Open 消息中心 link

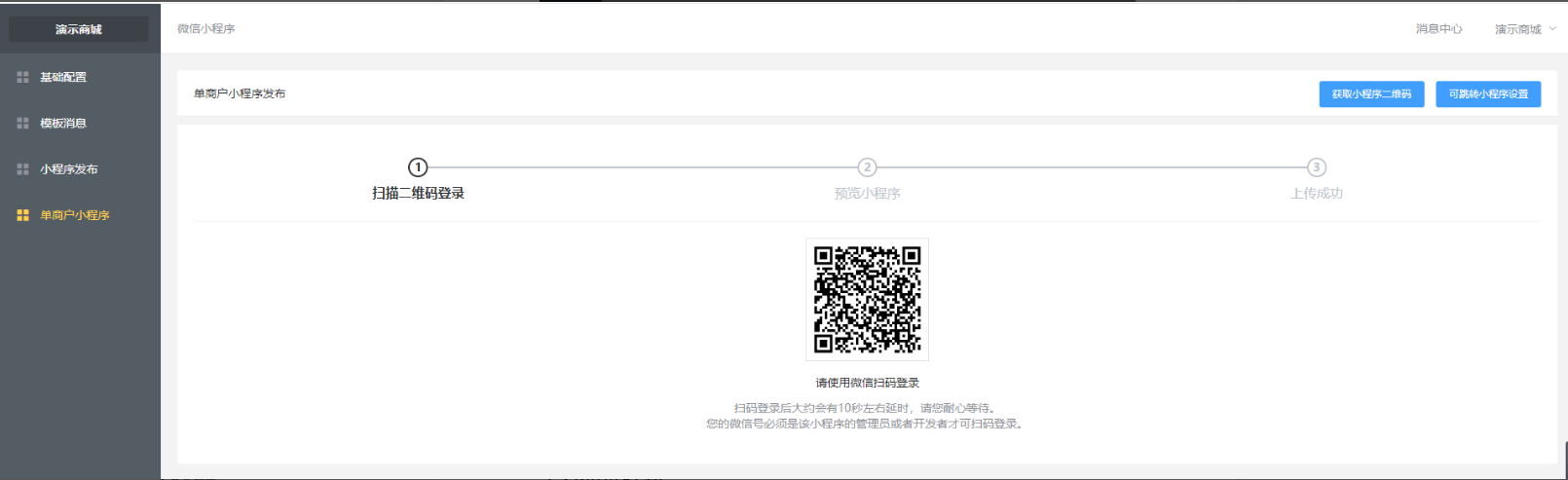1438,29
